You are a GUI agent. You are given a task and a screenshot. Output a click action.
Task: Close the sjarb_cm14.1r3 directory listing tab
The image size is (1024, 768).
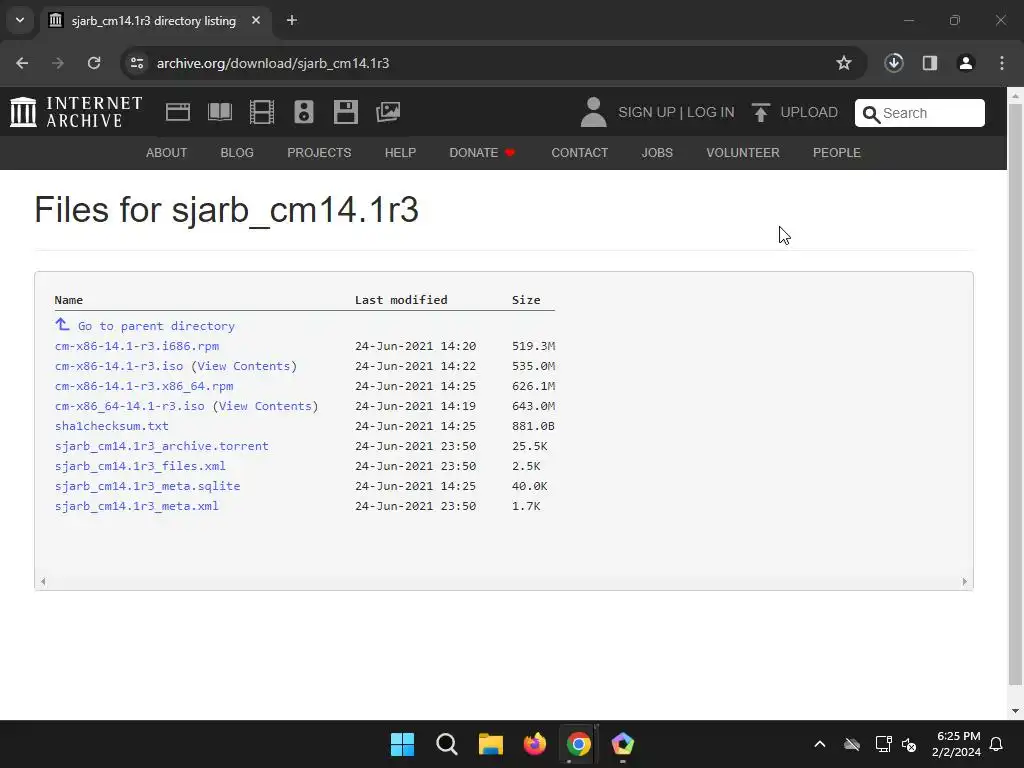coord(256,20)
